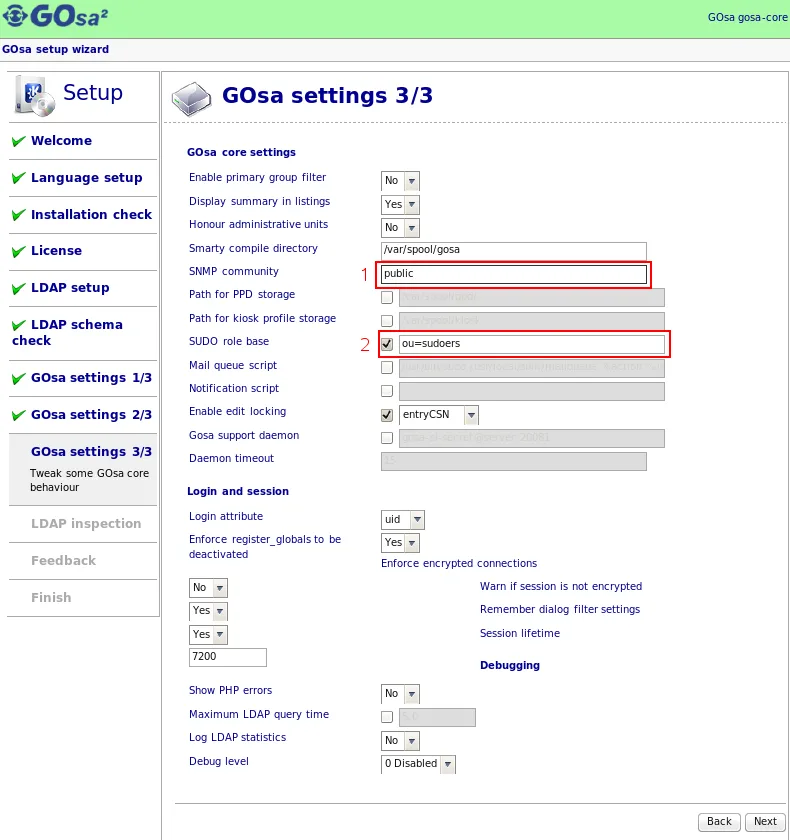Select the GOsa settings 3/3 step

pyautogui.click(x=92, y=452)
